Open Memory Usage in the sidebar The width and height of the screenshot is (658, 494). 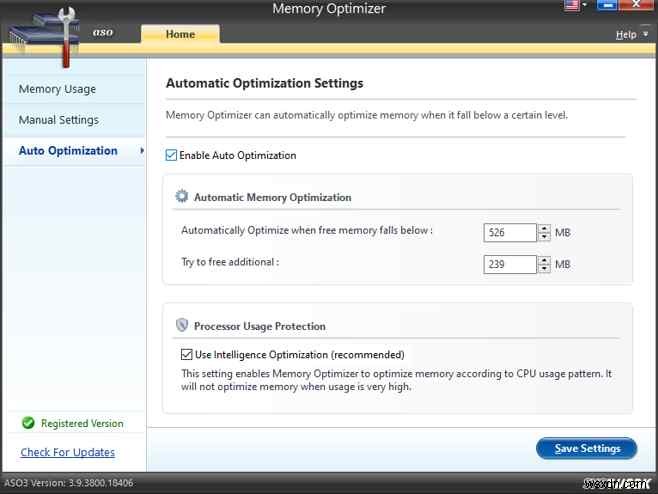[57, 89]
